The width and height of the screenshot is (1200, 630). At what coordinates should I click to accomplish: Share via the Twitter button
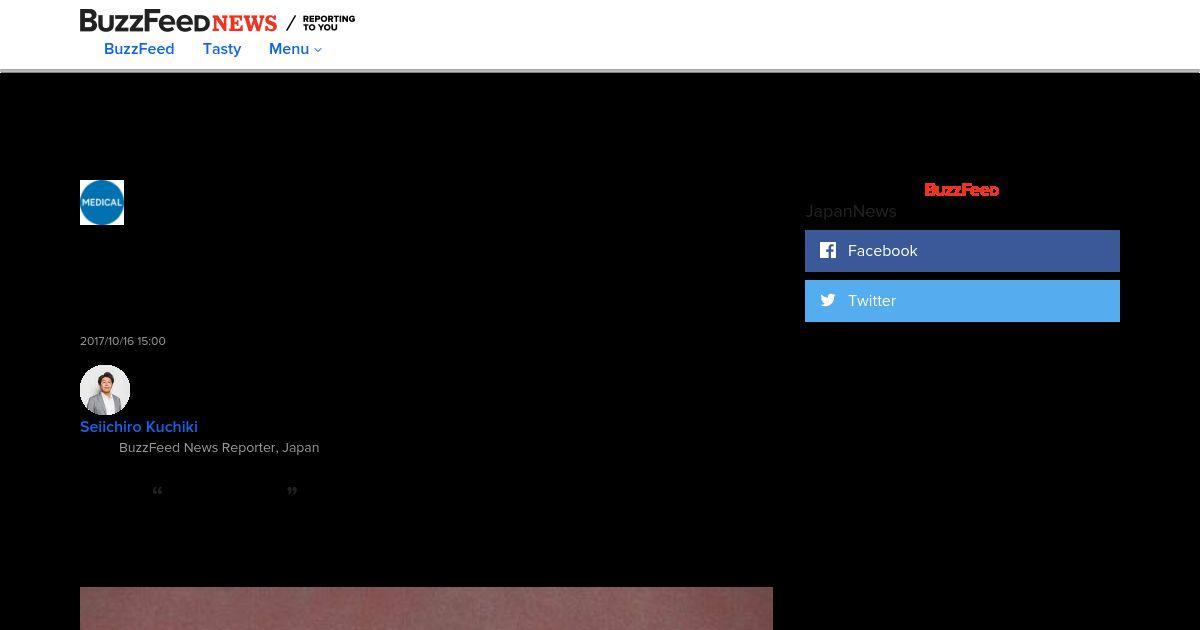tap(962, 301)
